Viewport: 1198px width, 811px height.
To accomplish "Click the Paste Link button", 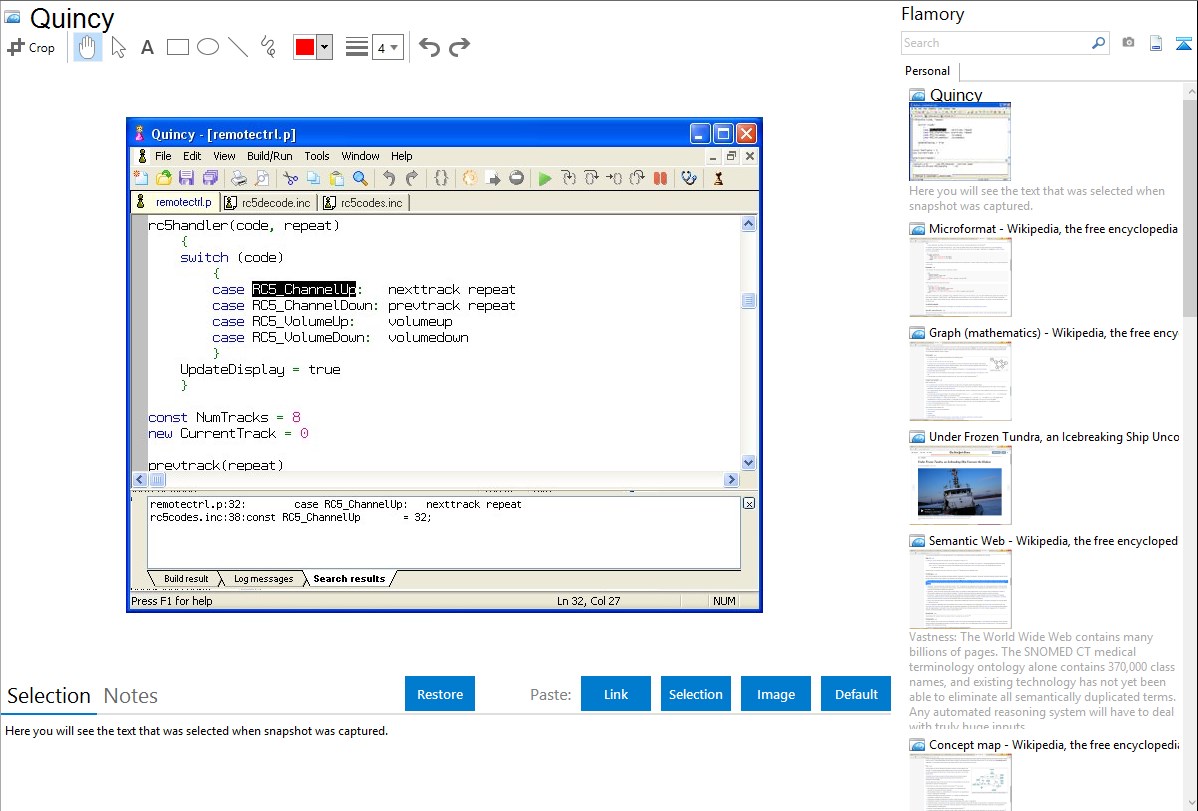I will (616, 694).
